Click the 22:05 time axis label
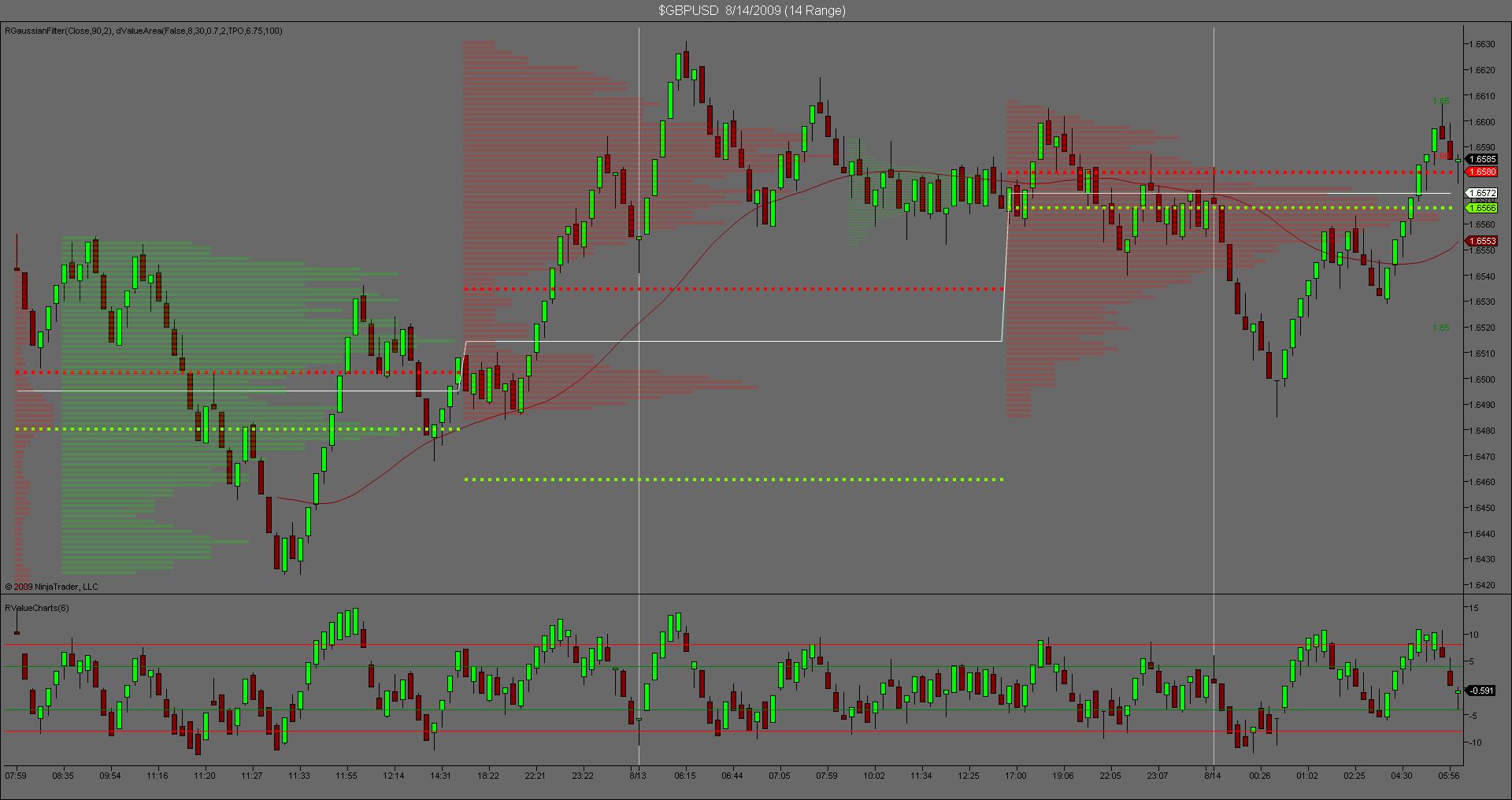This screenshot has height=800, width=1512. [x=1110, y=776]
